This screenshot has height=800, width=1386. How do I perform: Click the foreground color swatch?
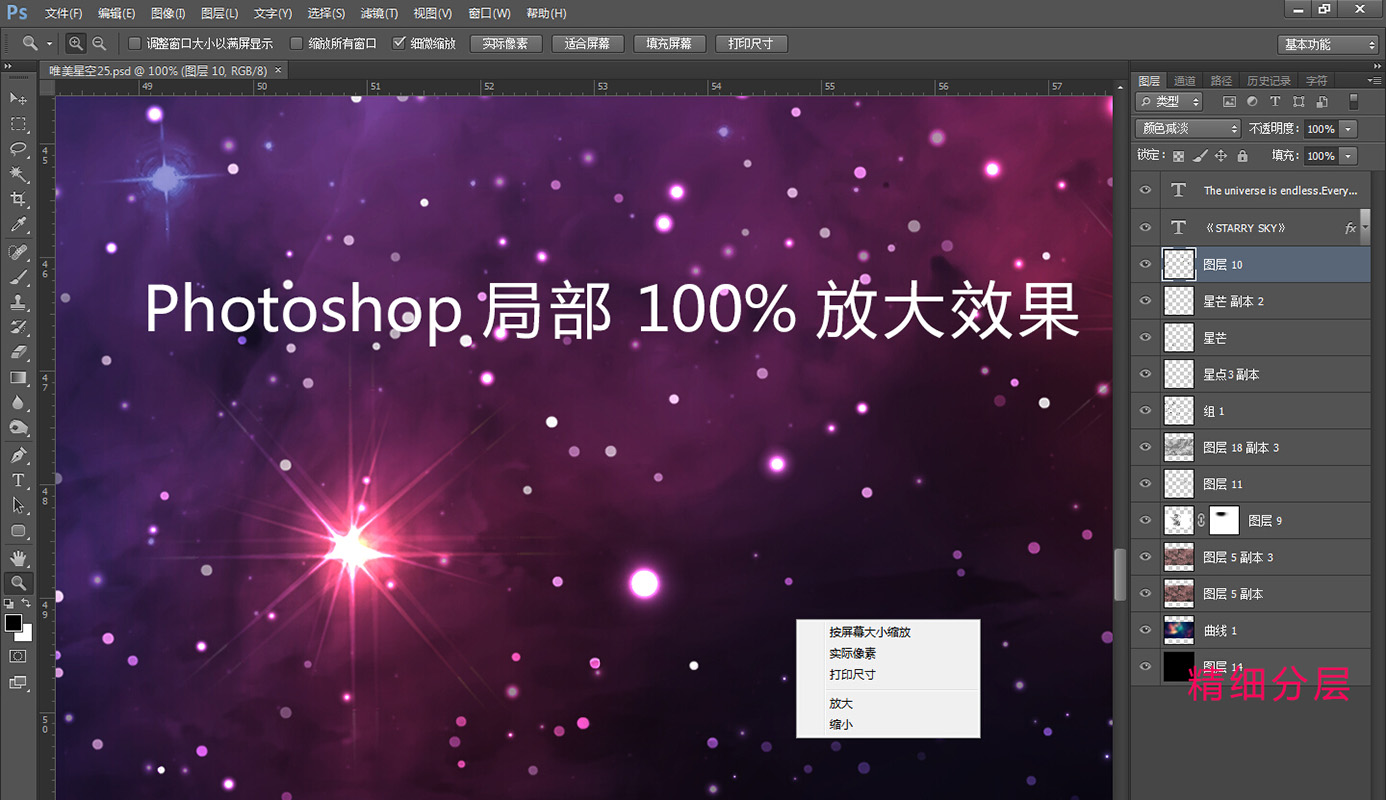coord(13,623)
